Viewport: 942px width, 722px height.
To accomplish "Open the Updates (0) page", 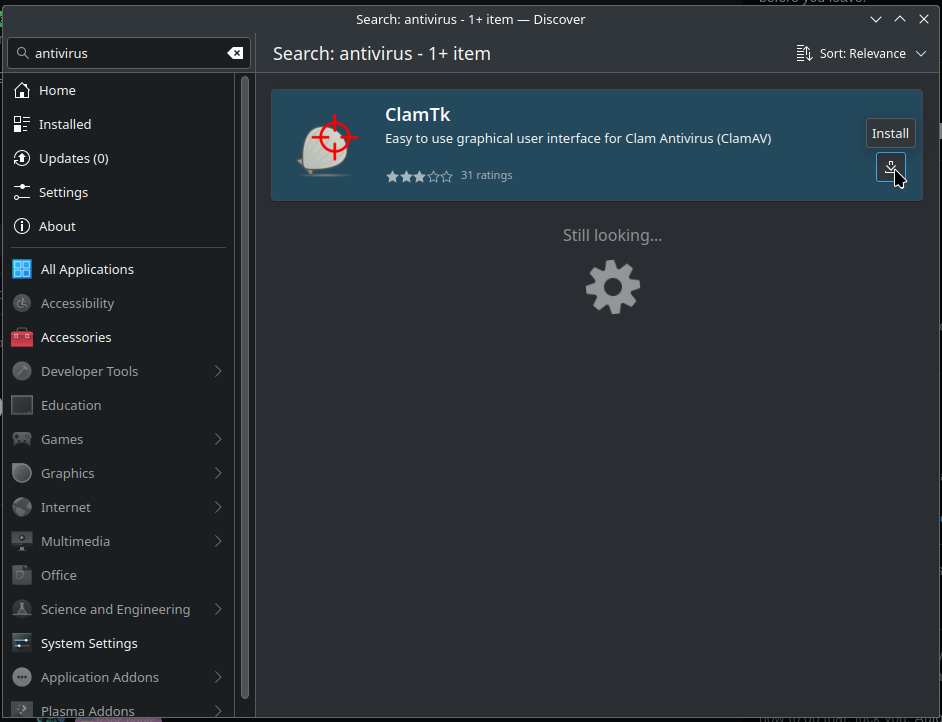I will click(118, 158).
